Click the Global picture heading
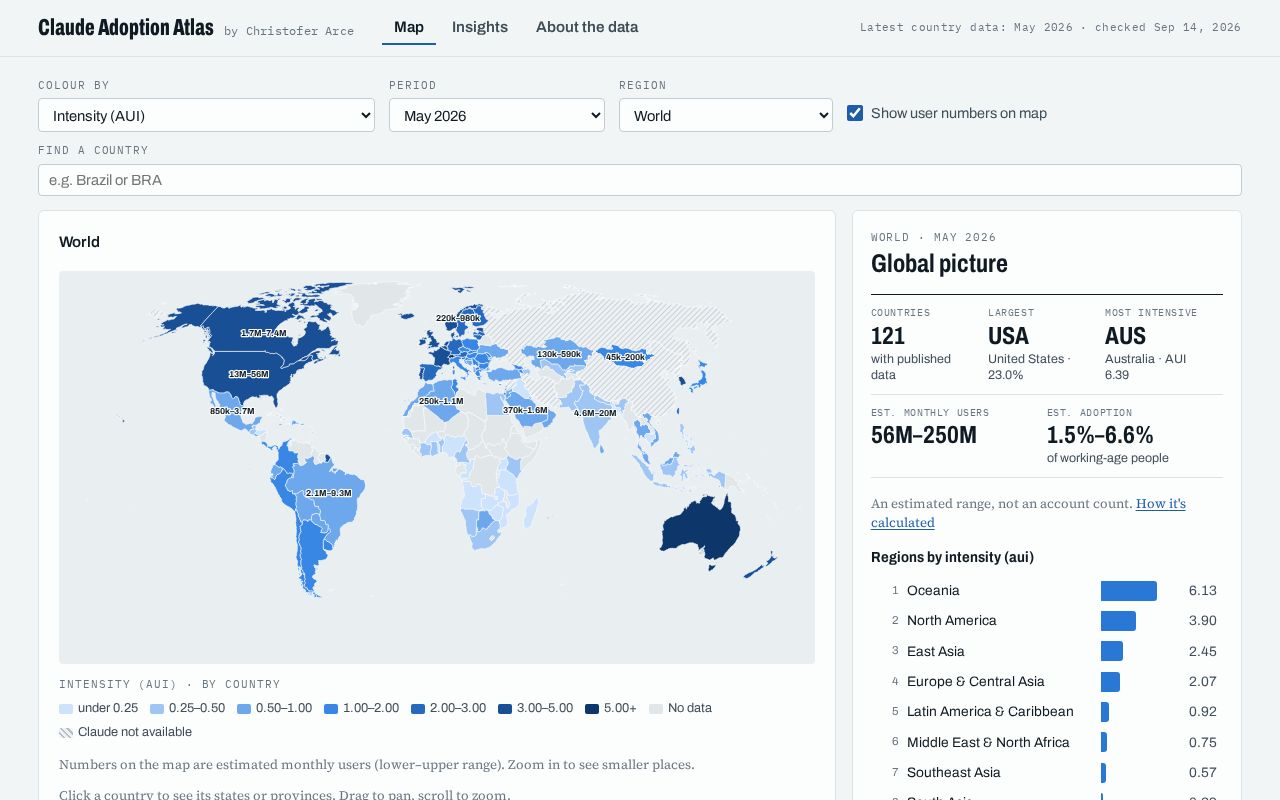 (939, 264)
